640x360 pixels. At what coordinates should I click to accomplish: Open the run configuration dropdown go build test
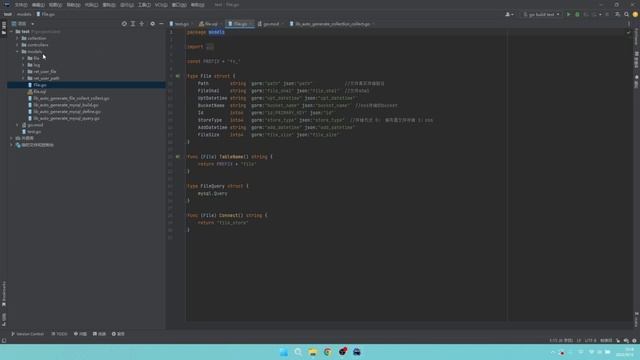(541, 14)
